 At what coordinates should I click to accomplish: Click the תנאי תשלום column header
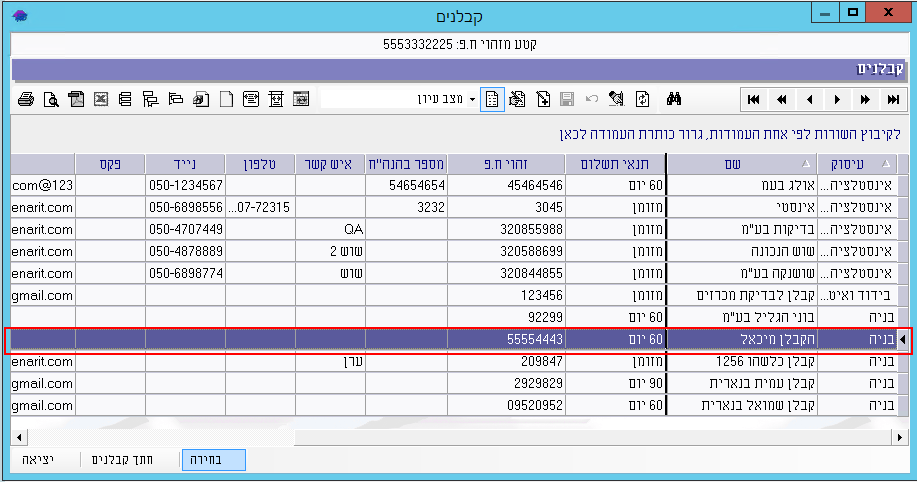615,164
